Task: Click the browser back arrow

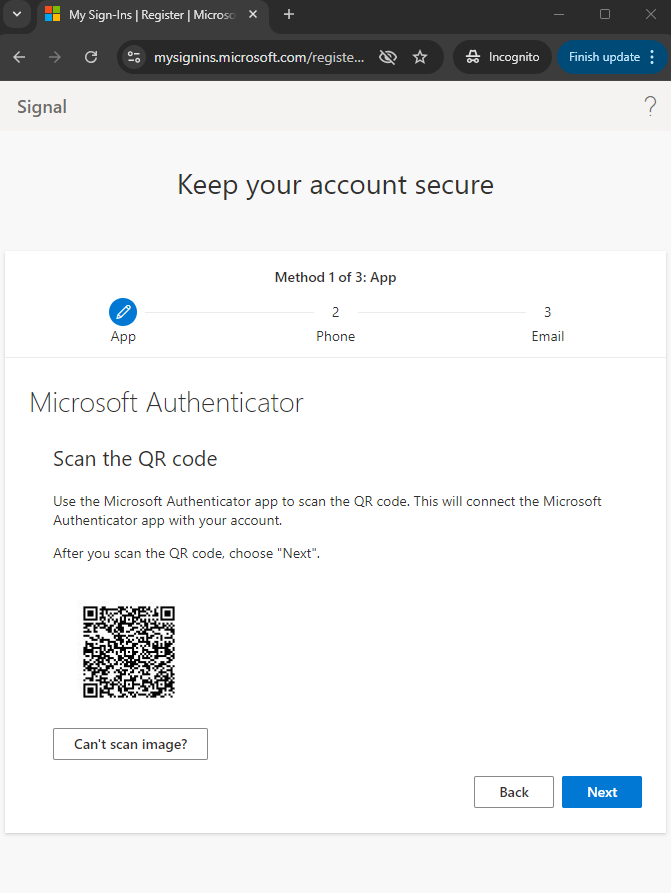Action: pyautogui.click(x=19, y=57)
